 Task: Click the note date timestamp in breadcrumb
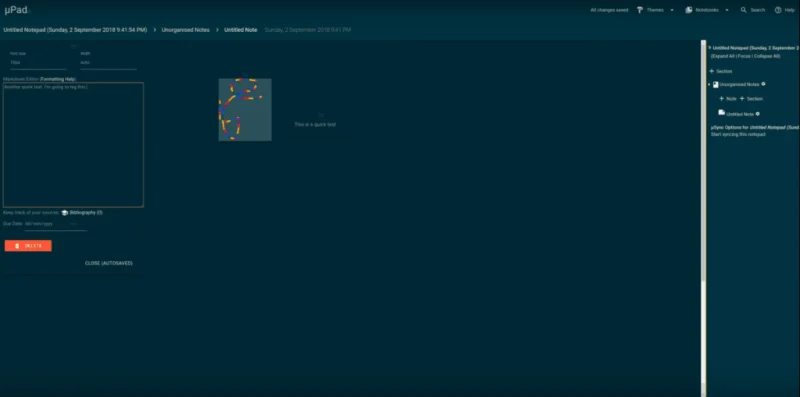[x=308, y=30]
